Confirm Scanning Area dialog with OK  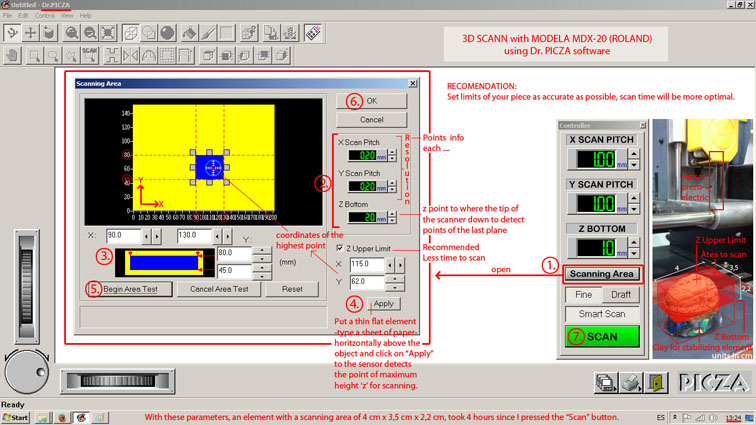click(x=371, y=101)
